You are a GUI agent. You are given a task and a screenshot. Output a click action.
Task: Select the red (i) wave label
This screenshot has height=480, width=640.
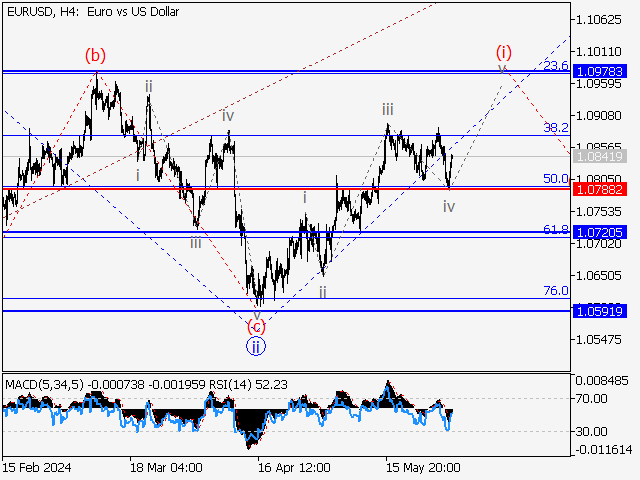(504, 53)
